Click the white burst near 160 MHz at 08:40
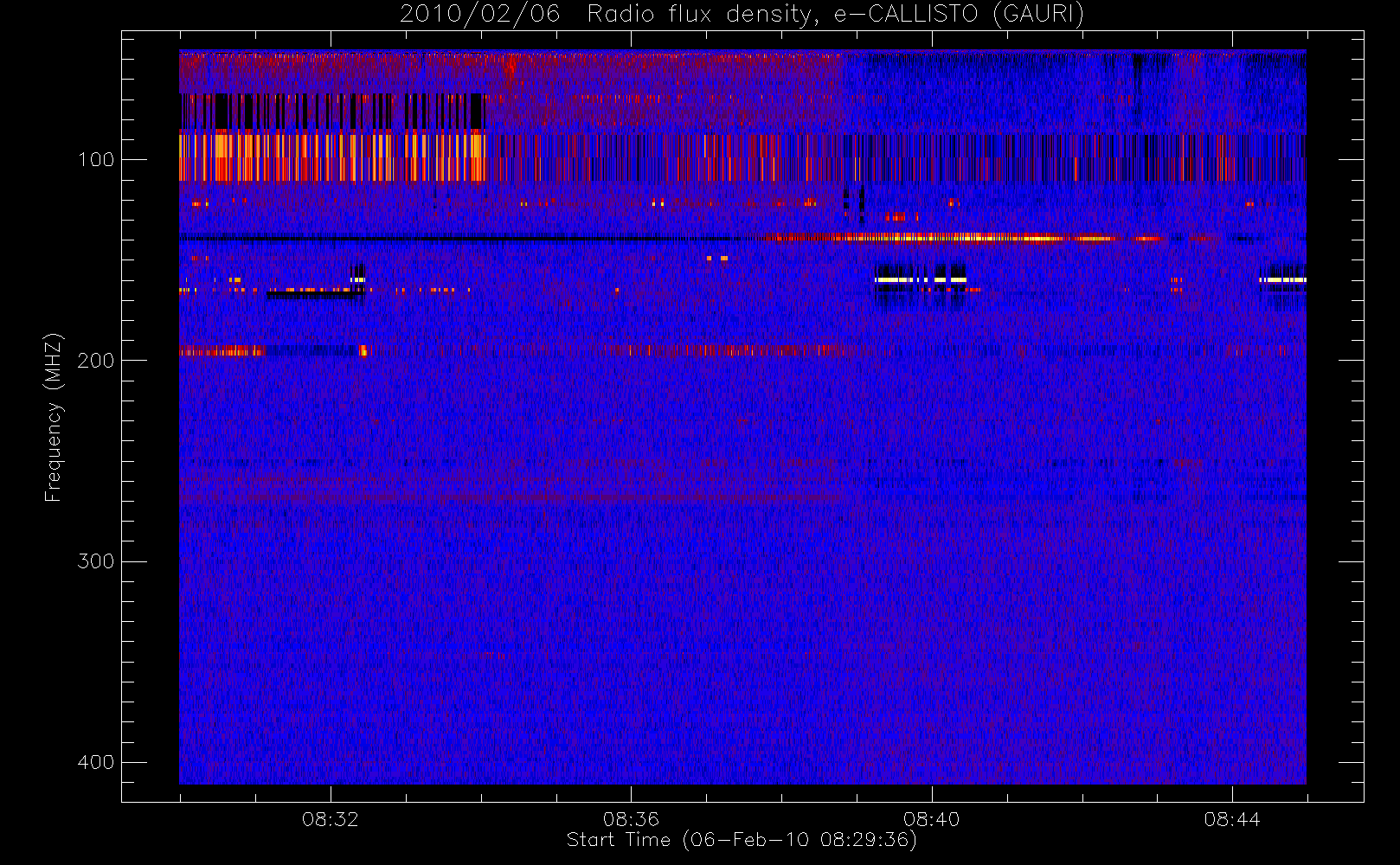1400x865 pixels. [920, 280]
